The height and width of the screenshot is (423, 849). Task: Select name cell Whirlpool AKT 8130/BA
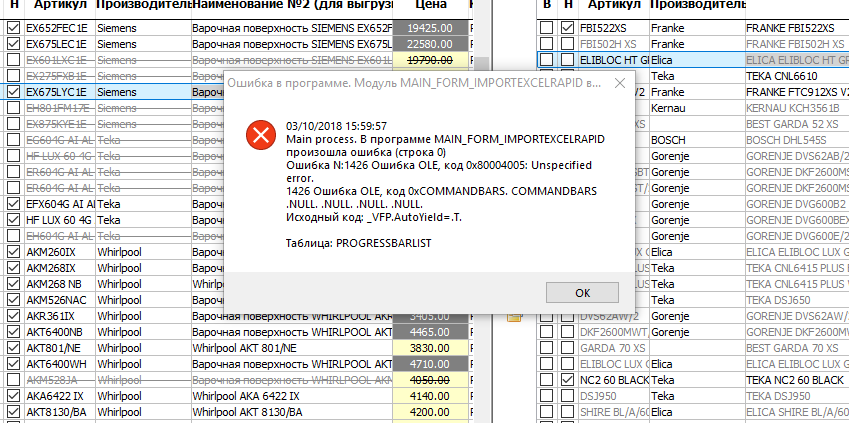point(292,412)
